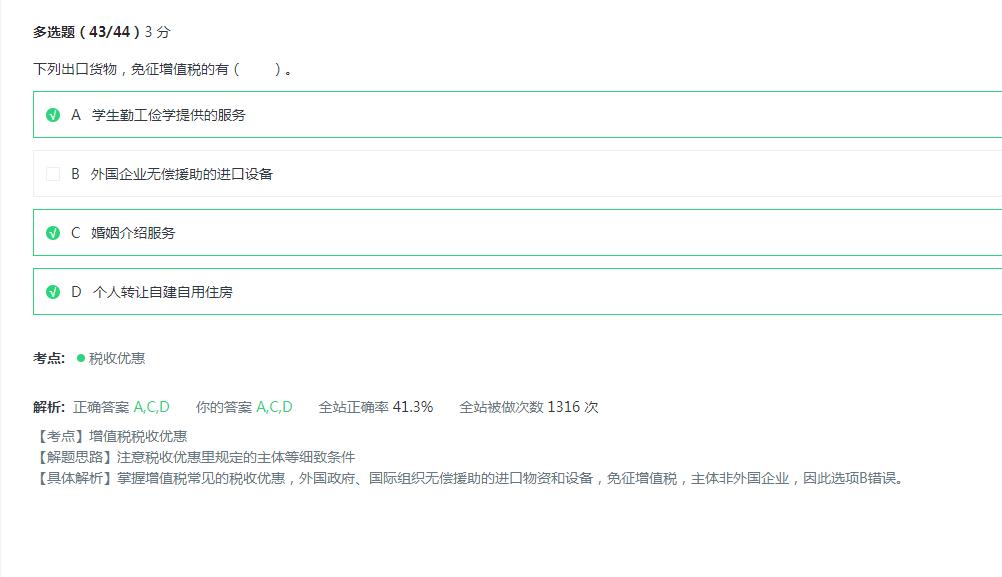Click the 多选题 (43/44) question heading

click(x=87, y=32)
